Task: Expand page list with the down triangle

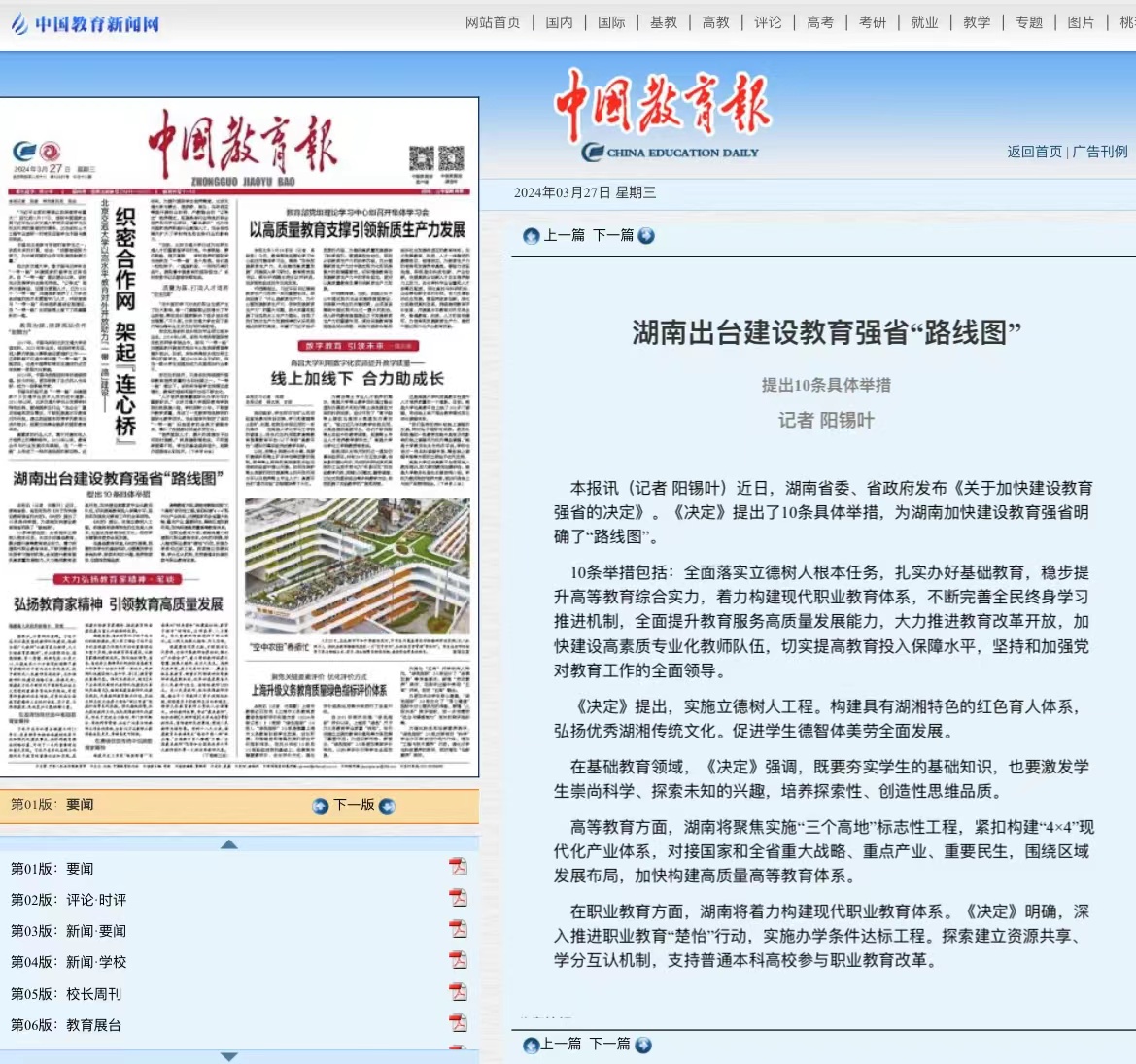Action: point(229,1057)
